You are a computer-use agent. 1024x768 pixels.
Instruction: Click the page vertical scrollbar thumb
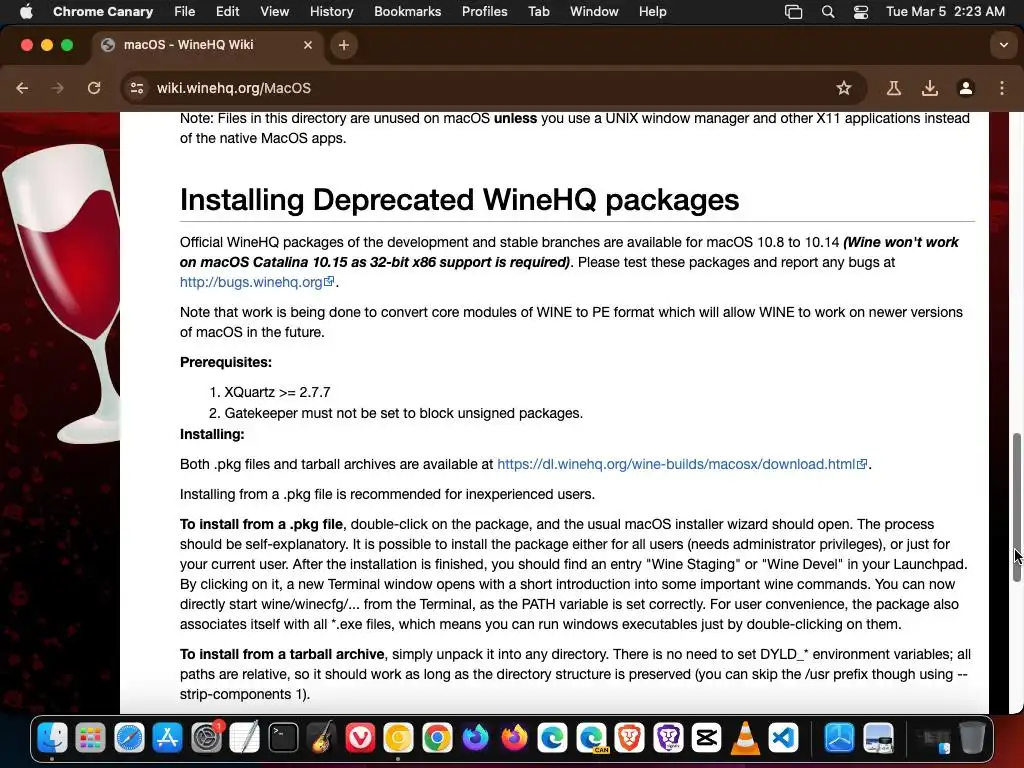[1017, 507]
